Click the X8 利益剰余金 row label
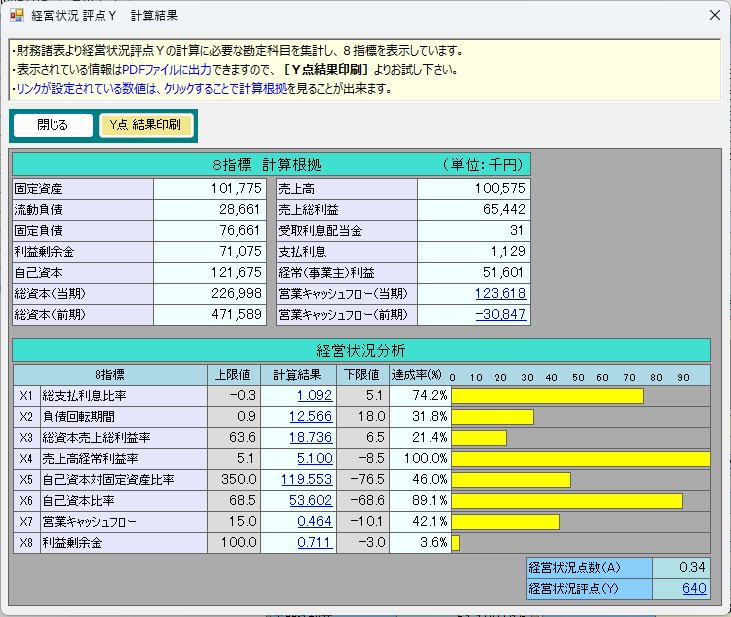Image resolution: width=731 pixels, height=617 pixels. point(124,542)
